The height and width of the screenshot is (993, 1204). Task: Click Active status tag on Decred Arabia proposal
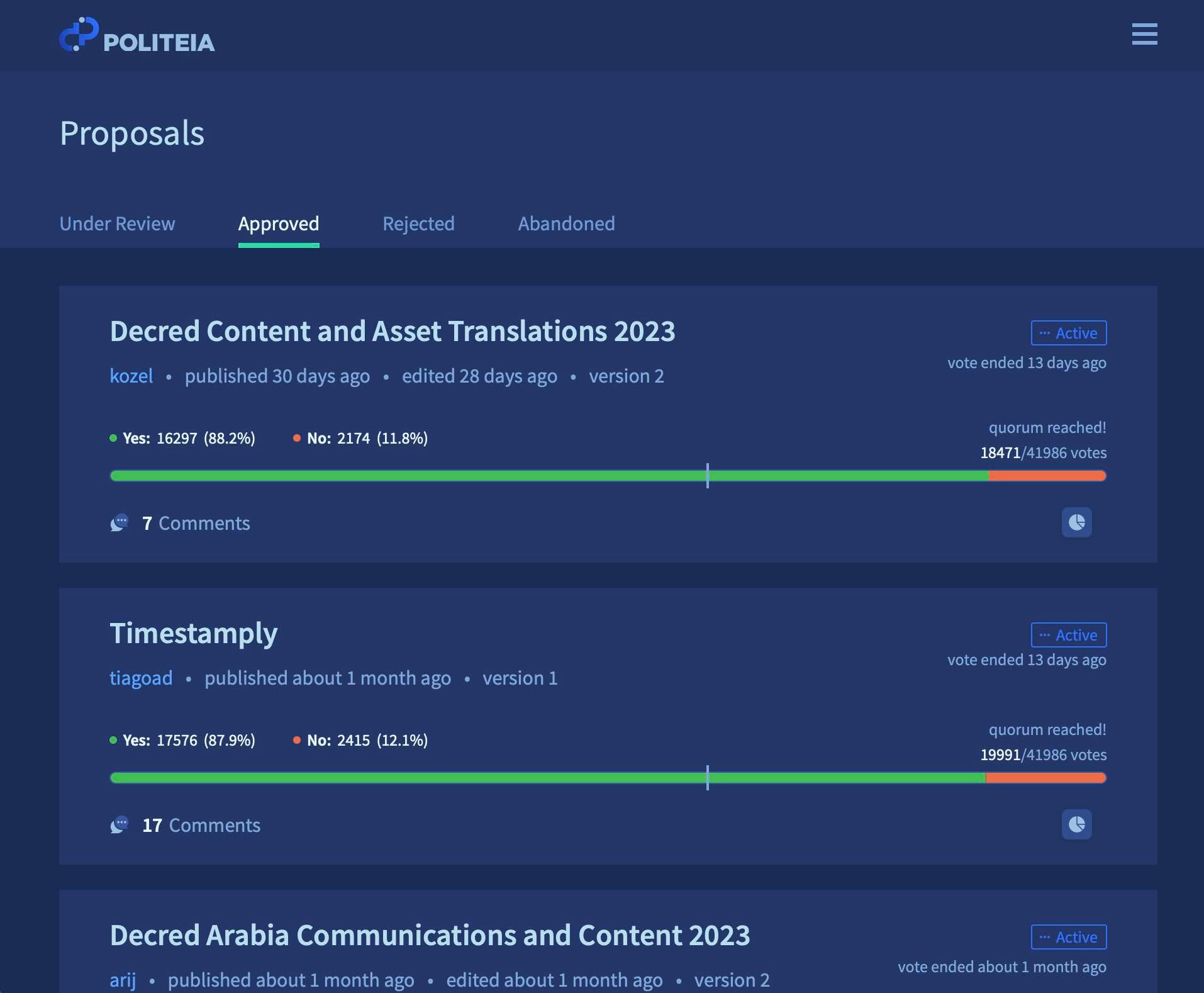[x=1069, y=937]
